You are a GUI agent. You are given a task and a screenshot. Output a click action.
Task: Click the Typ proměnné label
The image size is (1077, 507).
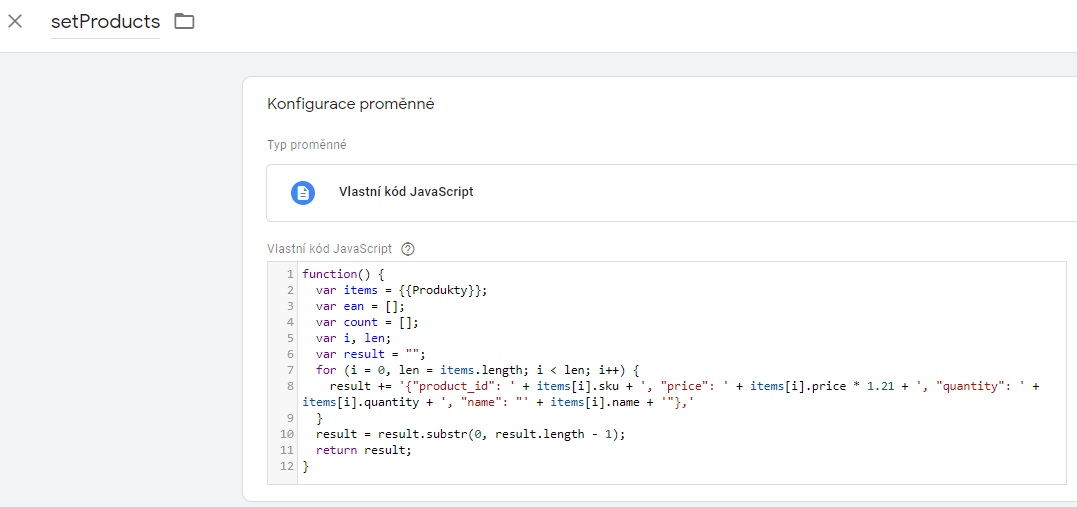click(x=306, y=145)
